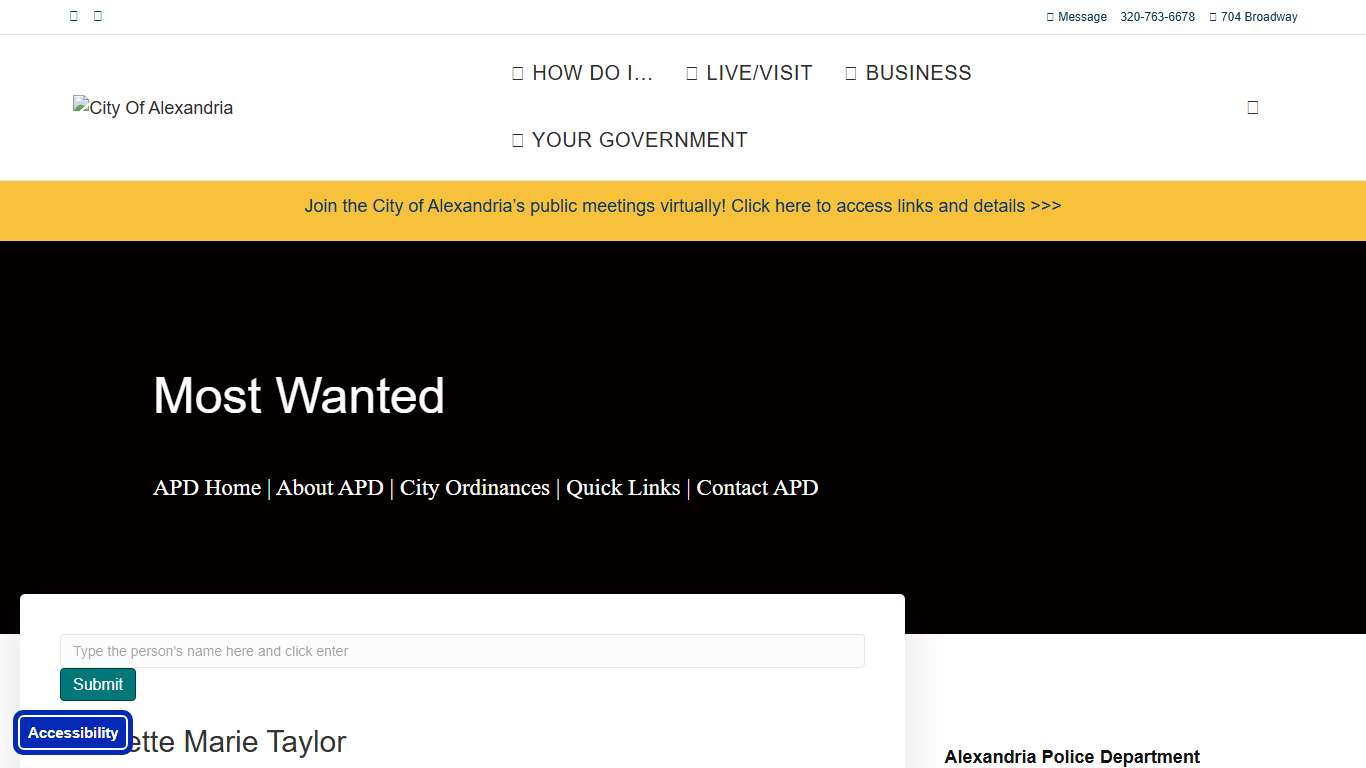Click the 704 Broadway address link
The height and width of the screenshot is (768, 1366).
click(1254, 17)
